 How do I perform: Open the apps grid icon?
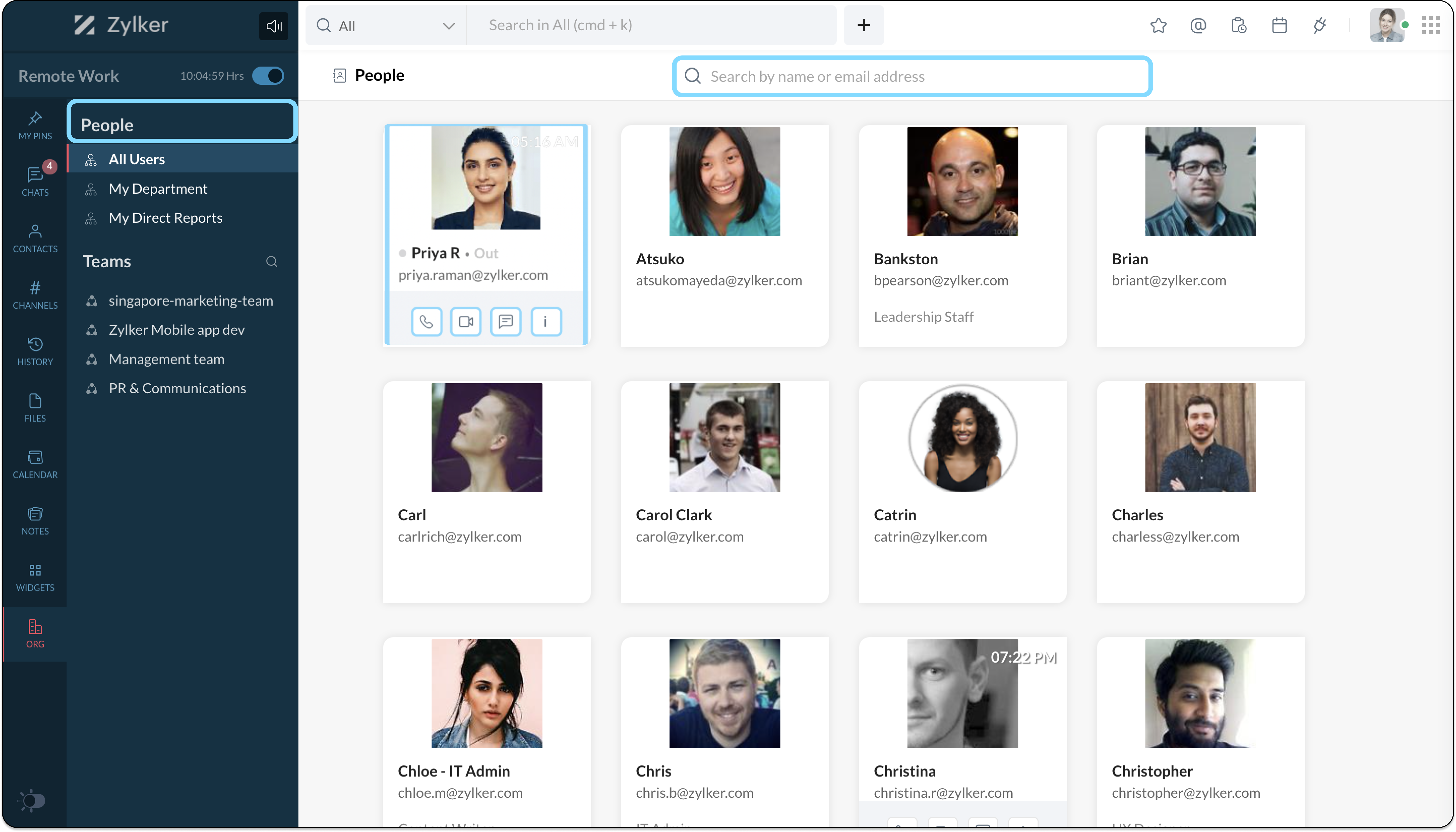(1430, 26)
